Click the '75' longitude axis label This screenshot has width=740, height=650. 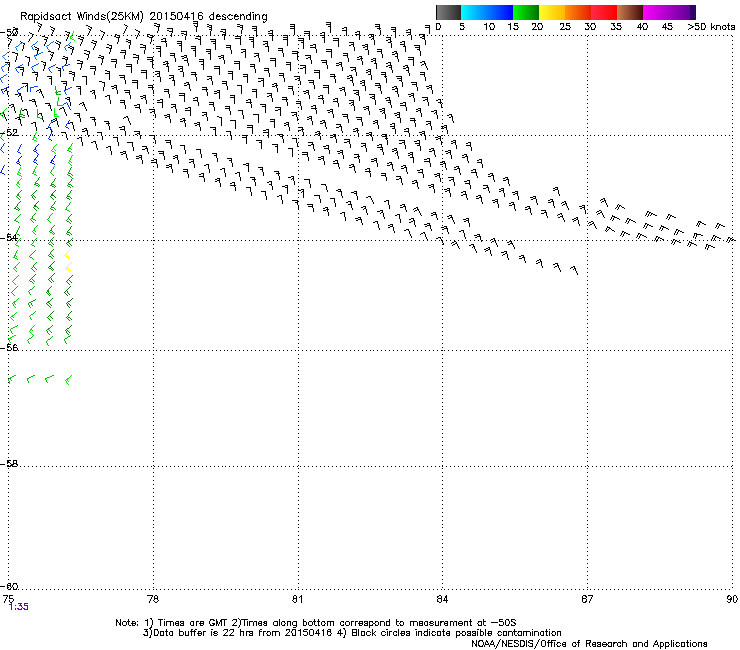pos(8,599)
